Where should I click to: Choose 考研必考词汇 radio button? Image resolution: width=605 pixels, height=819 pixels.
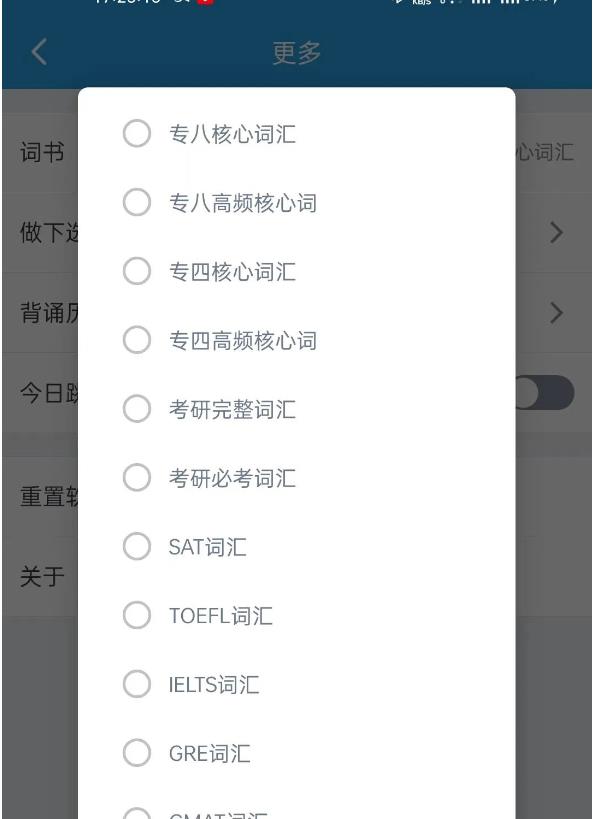tap(137, 477)
